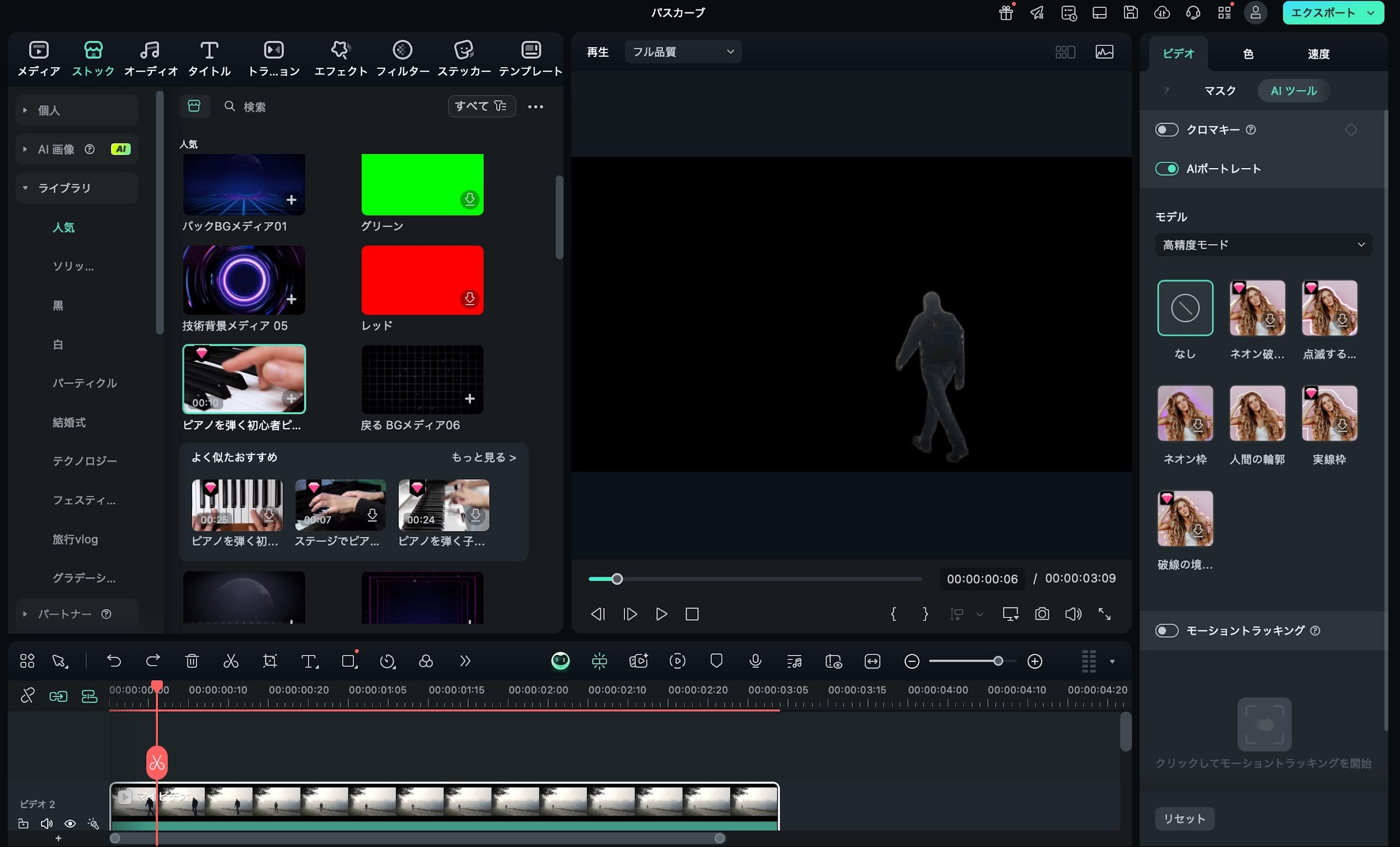The height and width of the screenshot is (847, 1400).
Task: Click the cloud upload icon
Action: click(x=1162, y=12)
